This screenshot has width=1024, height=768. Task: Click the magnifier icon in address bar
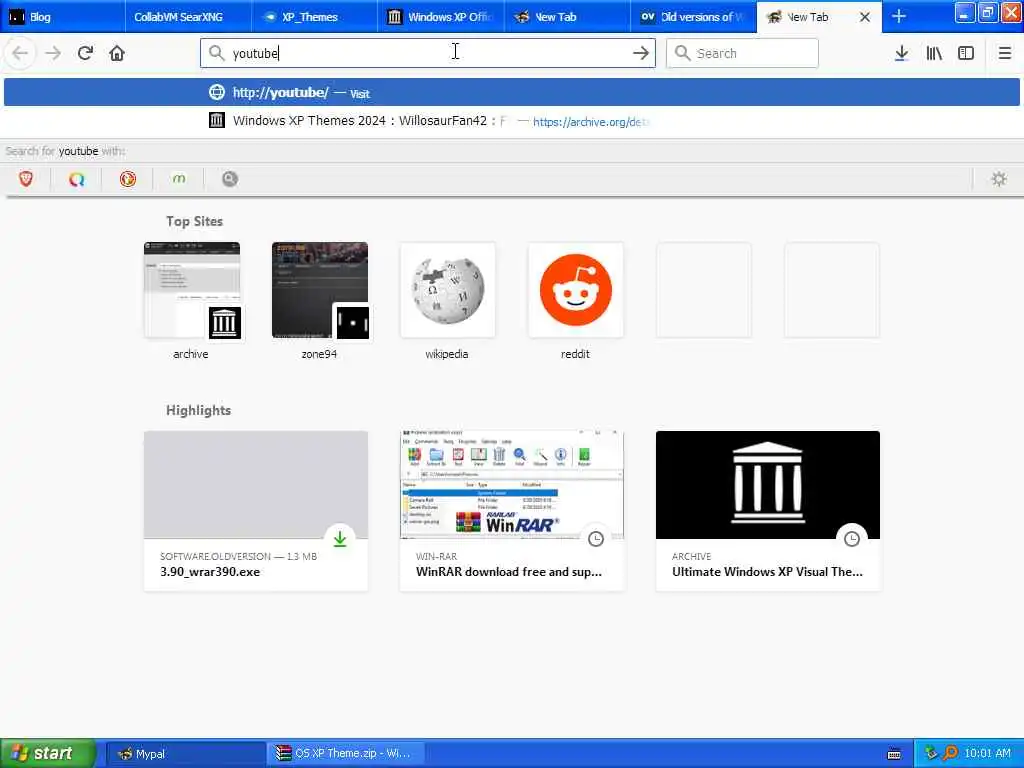pos(216,53)
